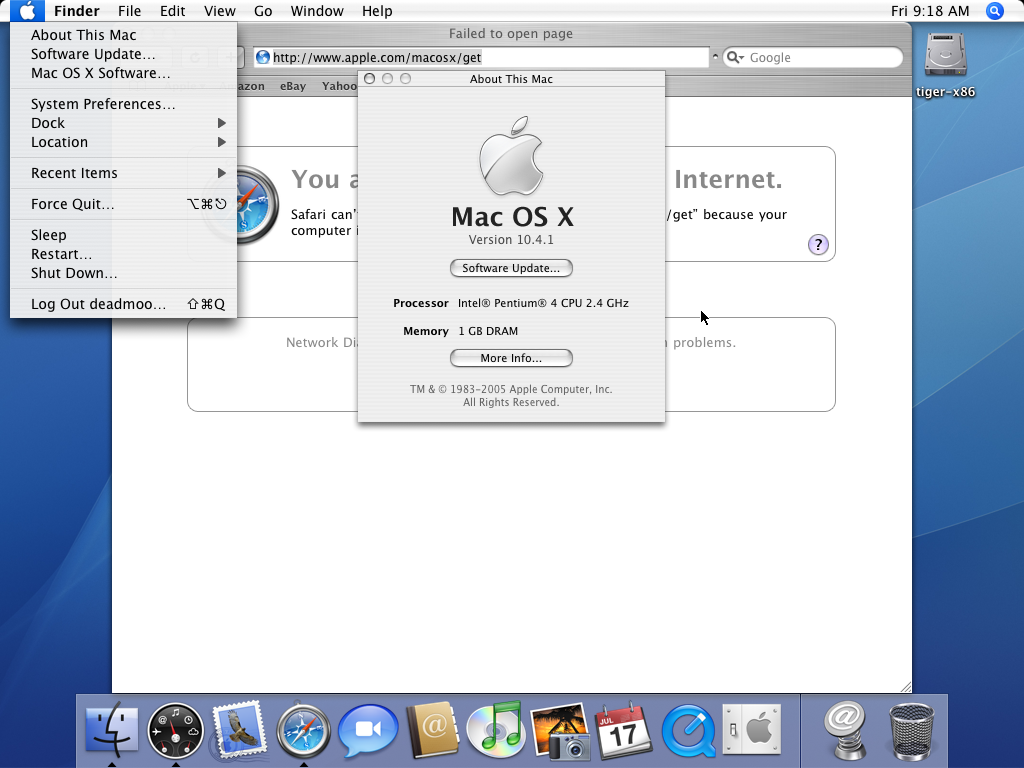Choose Force Quit… from Apple menu
Viewport: 1024px width, 768px height.
124,204
